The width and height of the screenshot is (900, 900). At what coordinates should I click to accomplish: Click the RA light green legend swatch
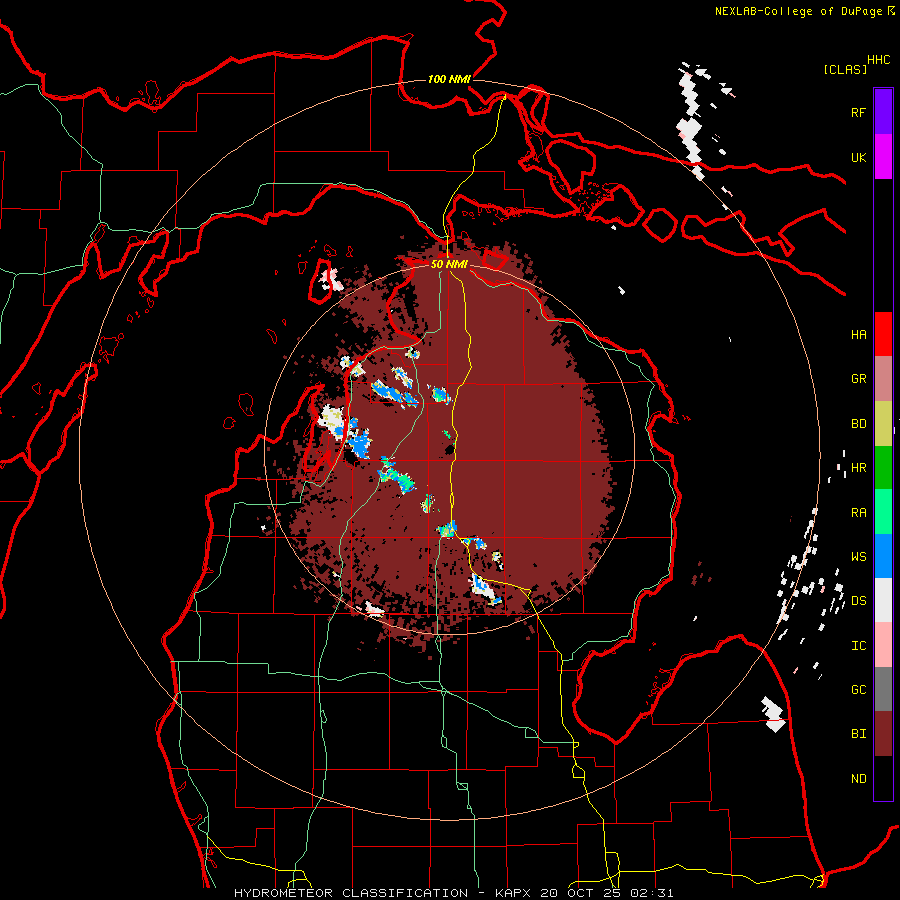click(x=883, y=512)
